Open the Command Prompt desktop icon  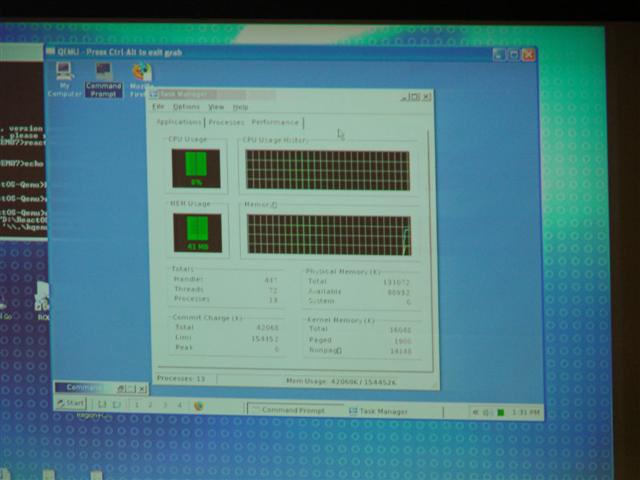(103, 73)
